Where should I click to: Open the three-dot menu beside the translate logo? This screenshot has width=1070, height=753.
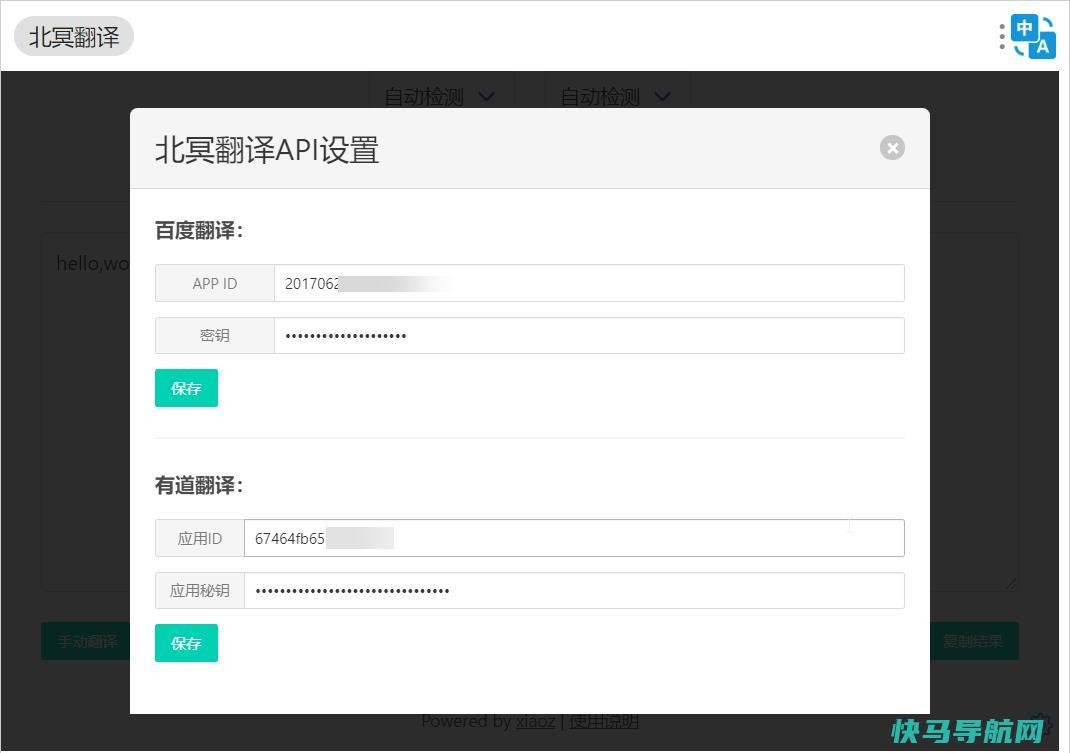[1002, 37]
